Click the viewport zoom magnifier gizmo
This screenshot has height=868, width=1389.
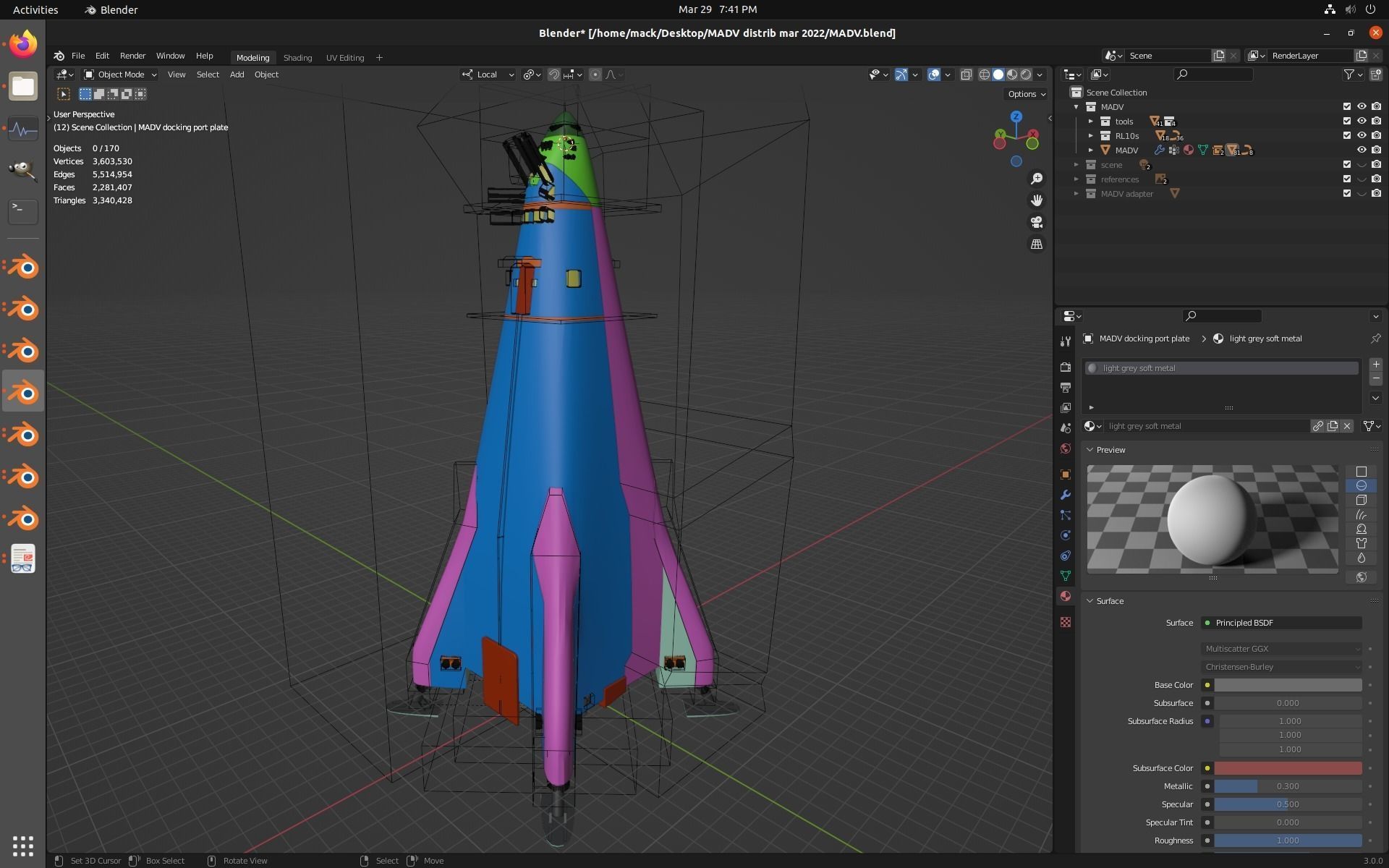pyautogui.click(x=1037, y=179)
